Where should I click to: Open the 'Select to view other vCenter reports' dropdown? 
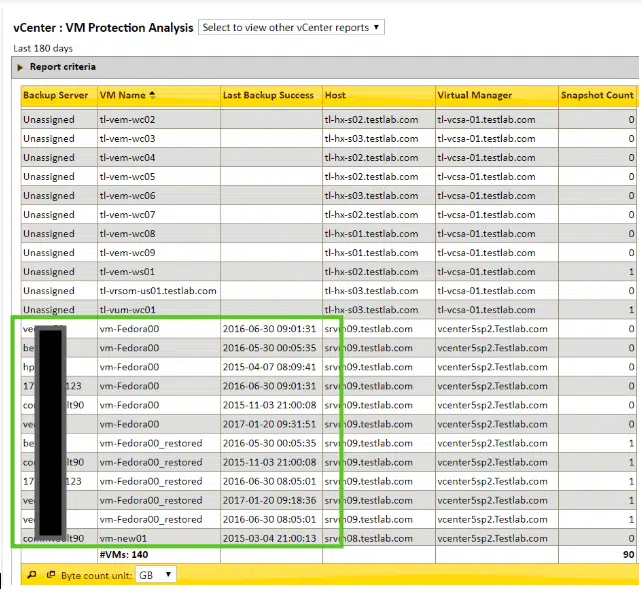click(x=291, y=27)
